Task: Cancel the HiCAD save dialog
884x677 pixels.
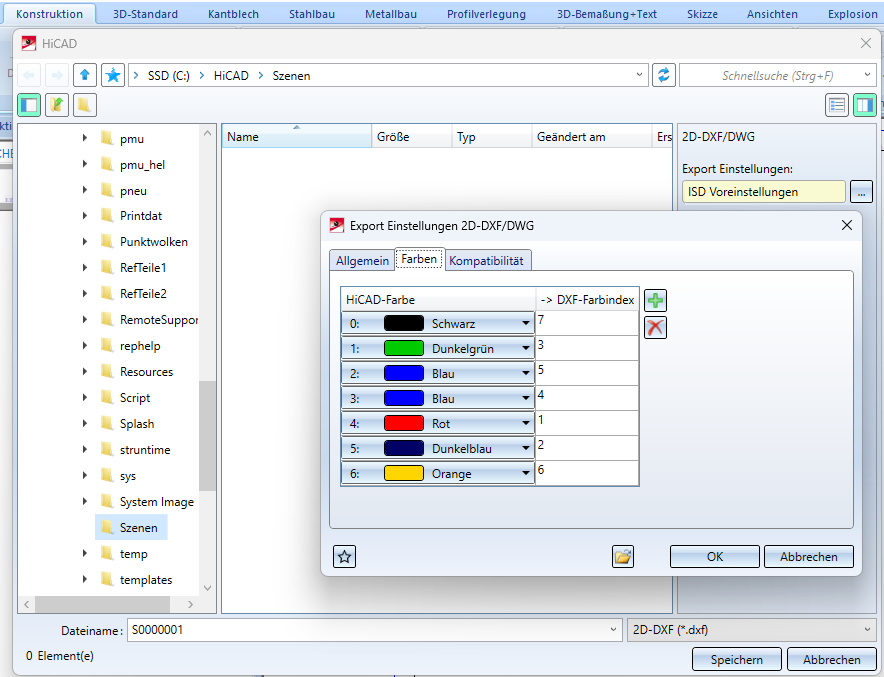Action: (832, 660)
